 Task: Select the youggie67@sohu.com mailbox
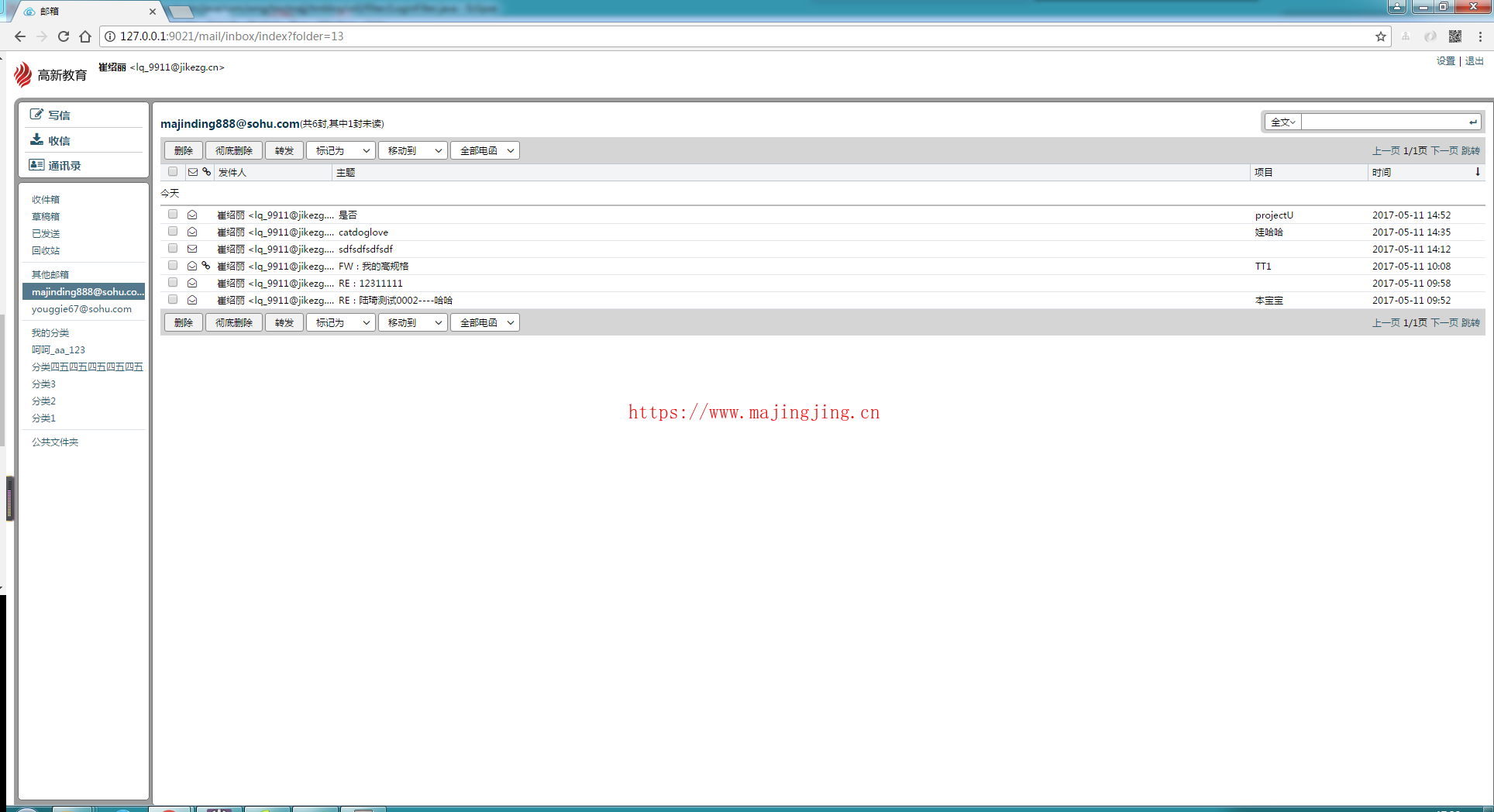point(81,308)
